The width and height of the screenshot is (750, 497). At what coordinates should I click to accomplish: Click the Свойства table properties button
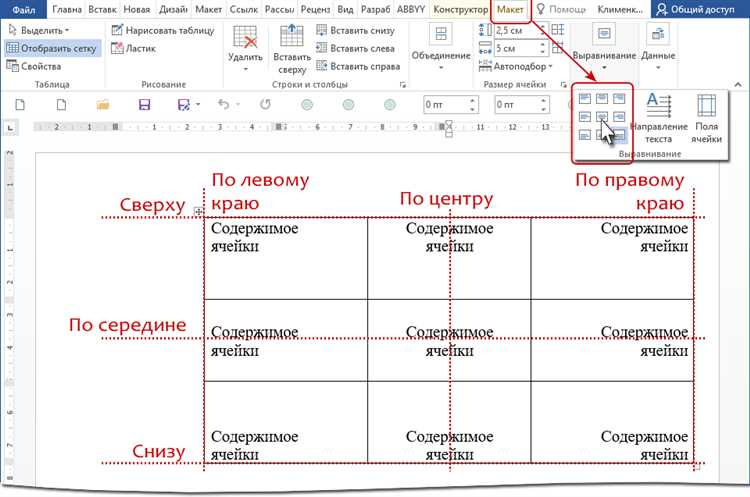[34, 66]
